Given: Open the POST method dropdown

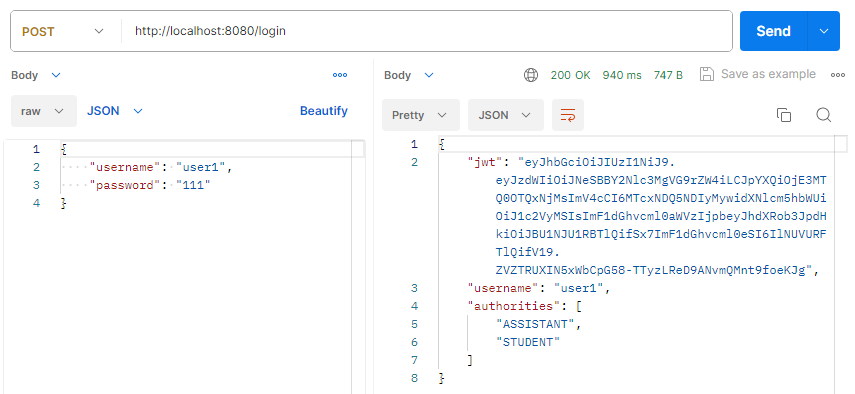Looking at the screenshot, I should coord(62,32).
